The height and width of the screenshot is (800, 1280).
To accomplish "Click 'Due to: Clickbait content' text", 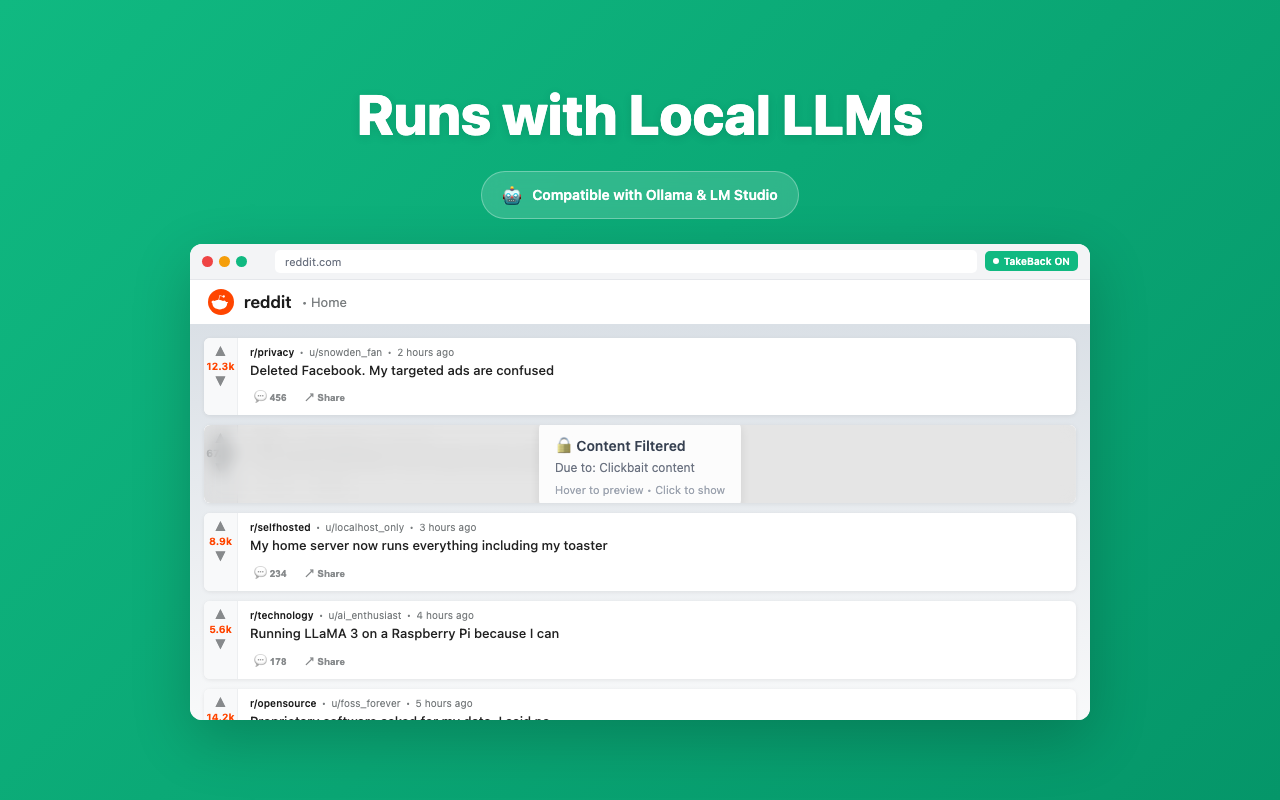I will tap(625, 468).
